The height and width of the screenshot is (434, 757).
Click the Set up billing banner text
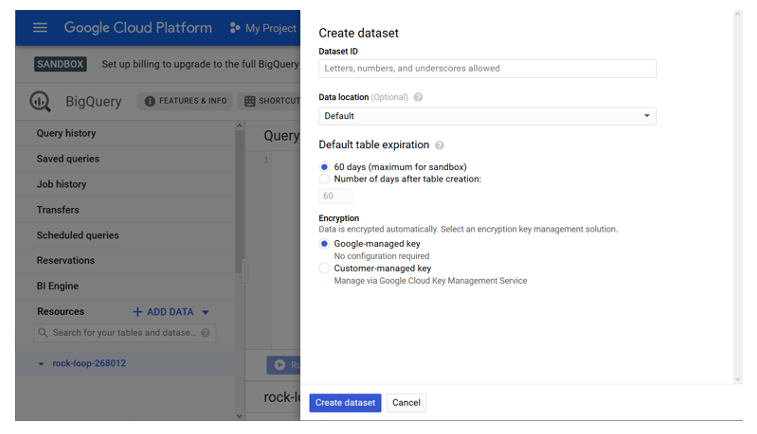pos(200,64)
